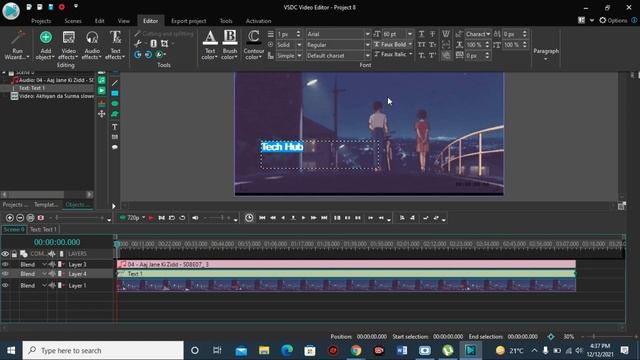
Task: Select the speech bubble tooltip tool
Action: (115, 147)
